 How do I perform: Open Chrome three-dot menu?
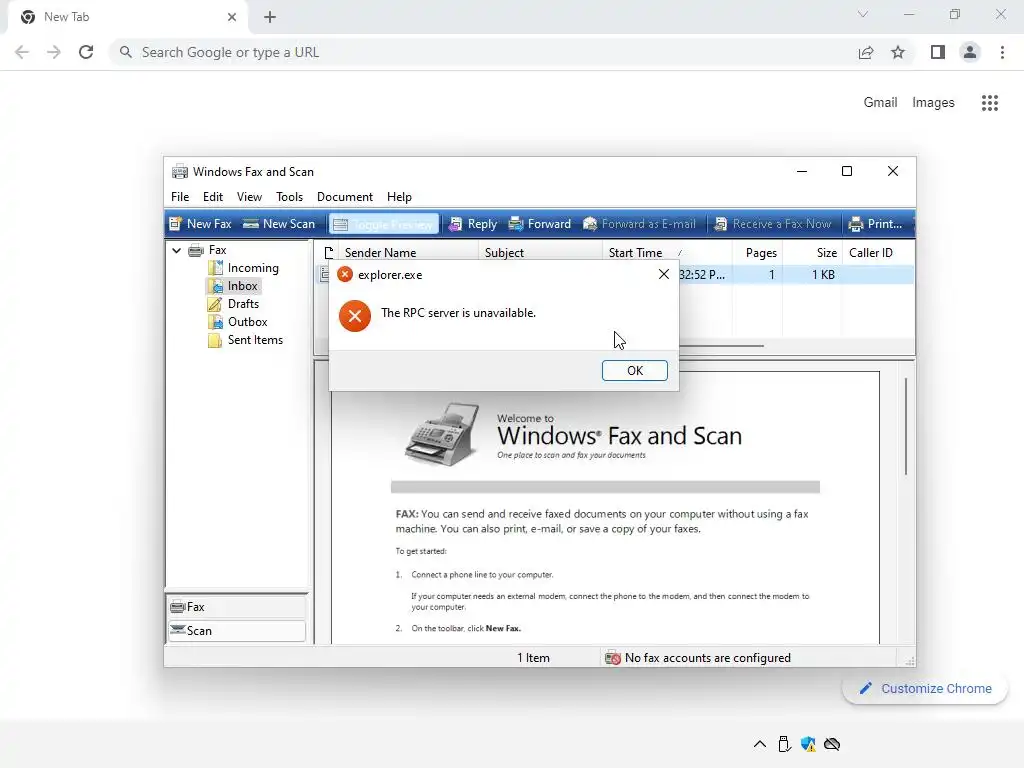pos(1002,52)
